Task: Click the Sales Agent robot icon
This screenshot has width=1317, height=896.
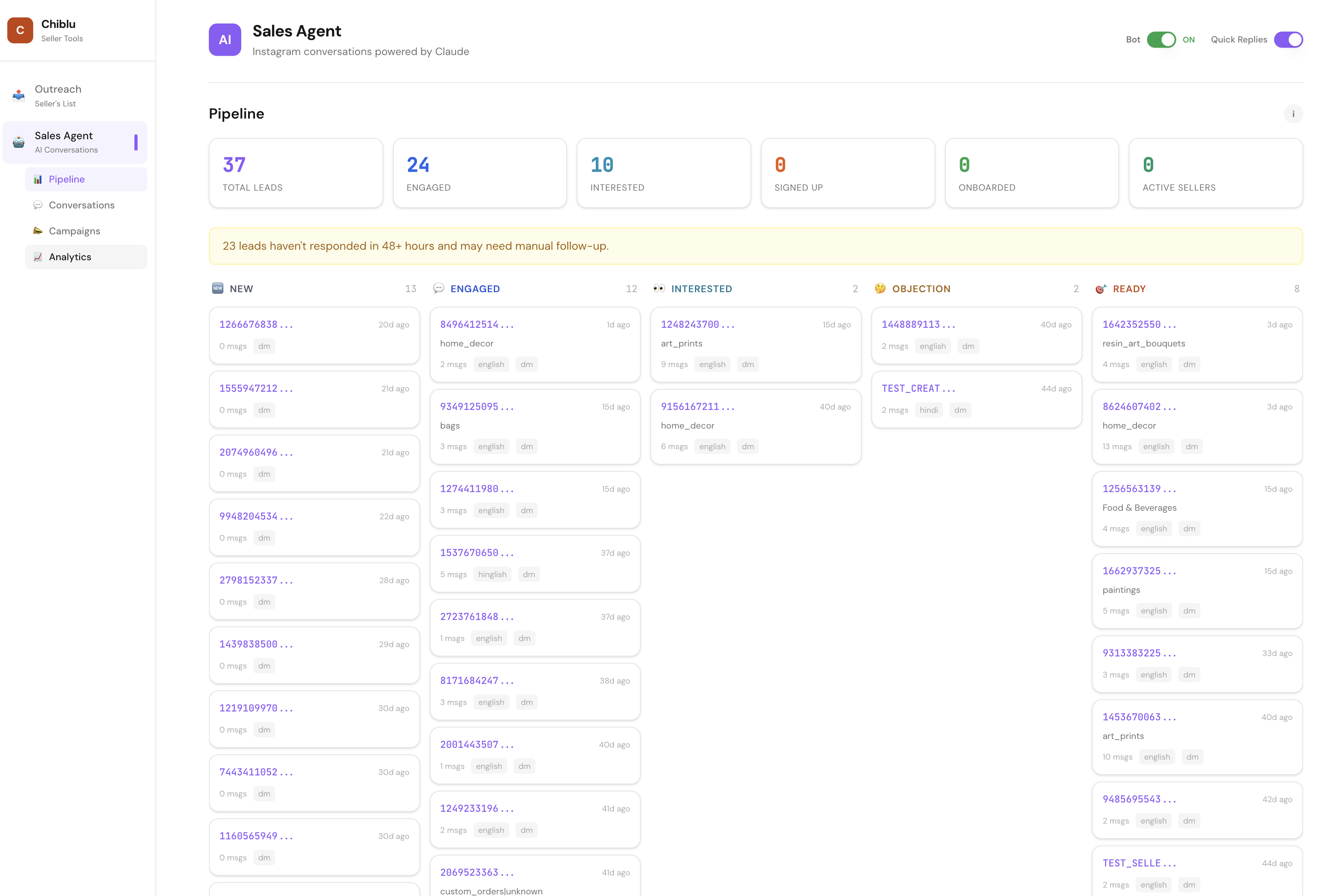Action: 19,142
